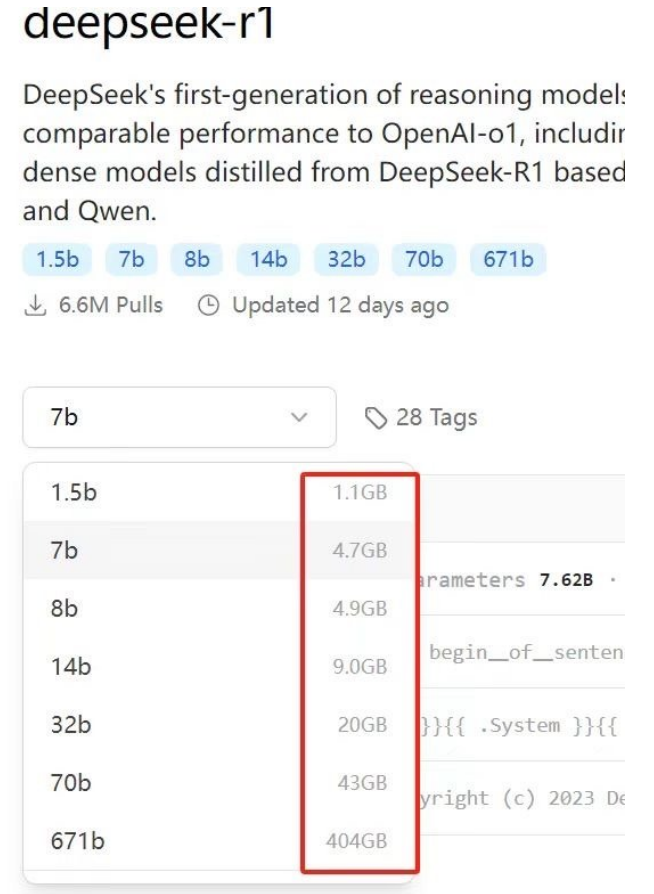This screenshot has height=894, width=654.
Task: Click the 671b size tag badge
Action: 508,260
